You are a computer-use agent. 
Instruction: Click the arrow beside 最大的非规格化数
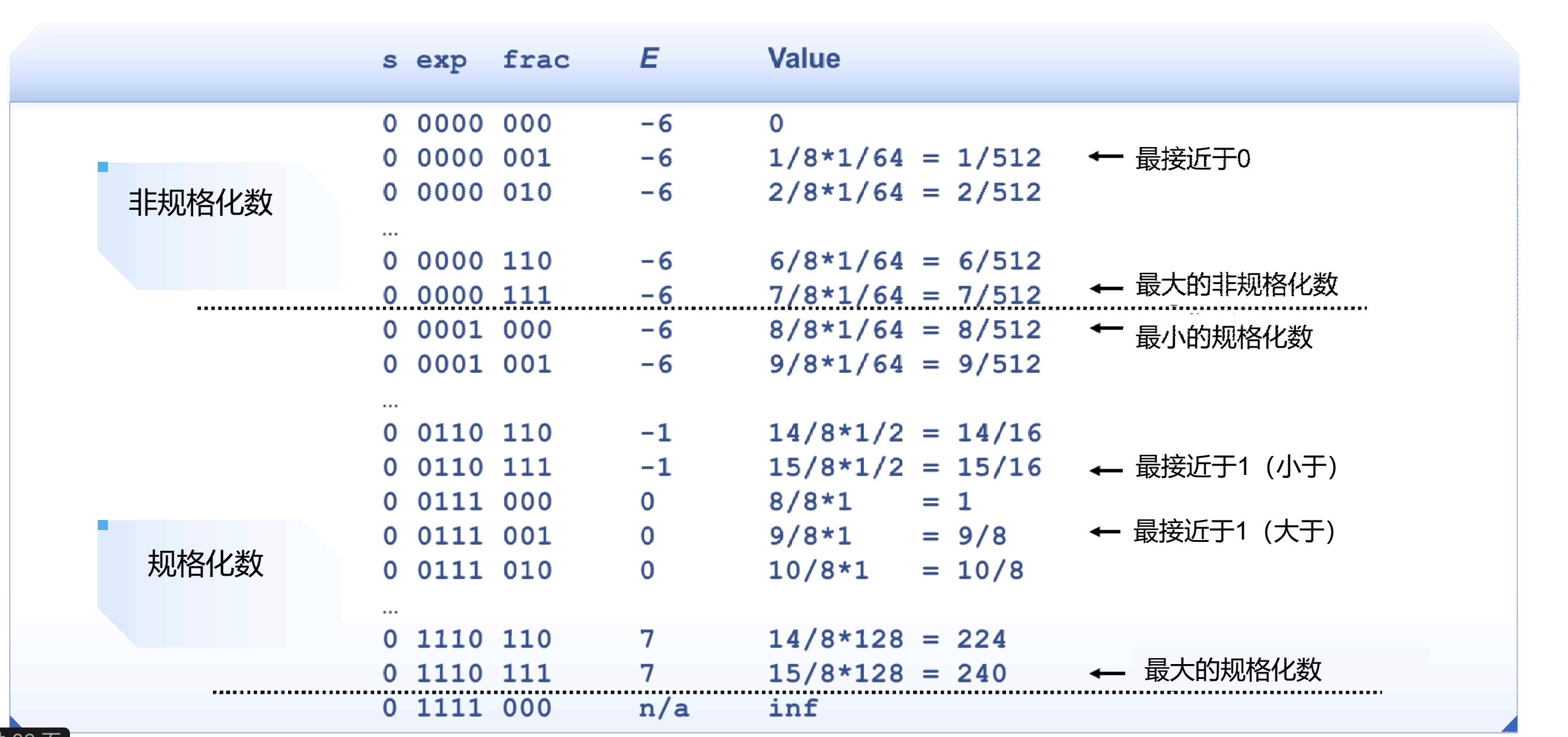1106,288
